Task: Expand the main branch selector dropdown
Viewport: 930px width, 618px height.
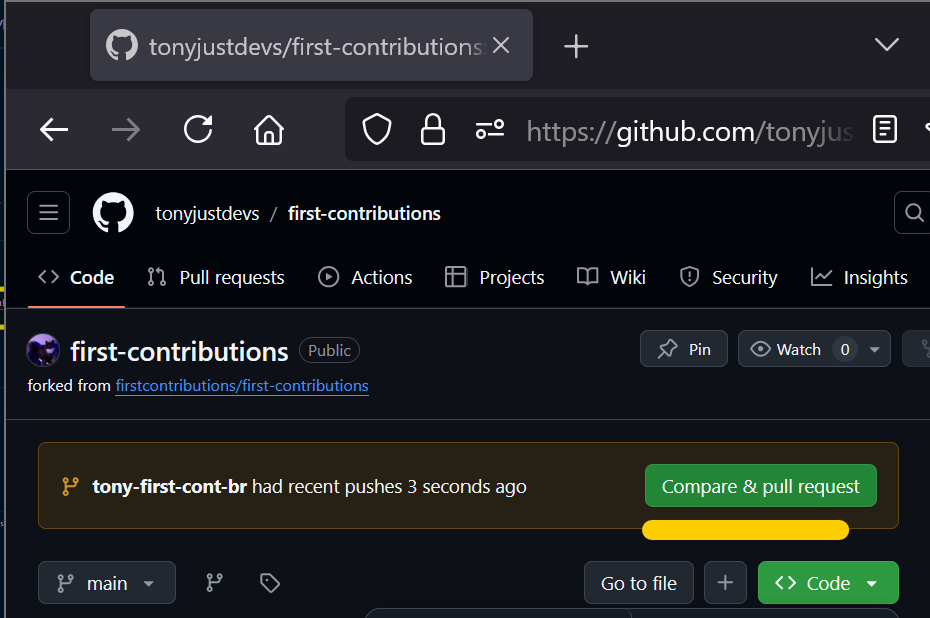Action: click(107, 582)
